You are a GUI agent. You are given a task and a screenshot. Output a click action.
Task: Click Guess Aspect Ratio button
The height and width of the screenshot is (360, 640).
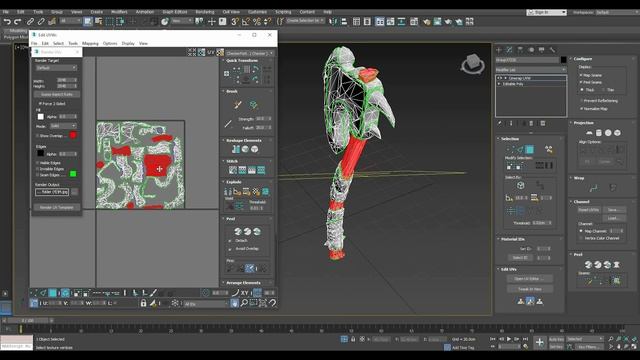pyautogui.click(x=57, y=94)
